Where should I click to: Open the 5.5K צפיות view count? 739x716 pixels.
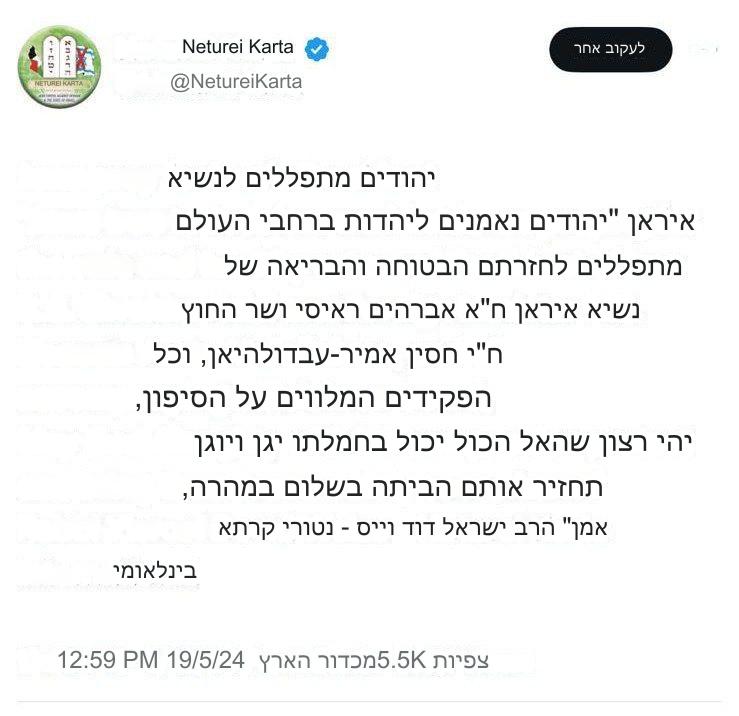click(433, 660)
